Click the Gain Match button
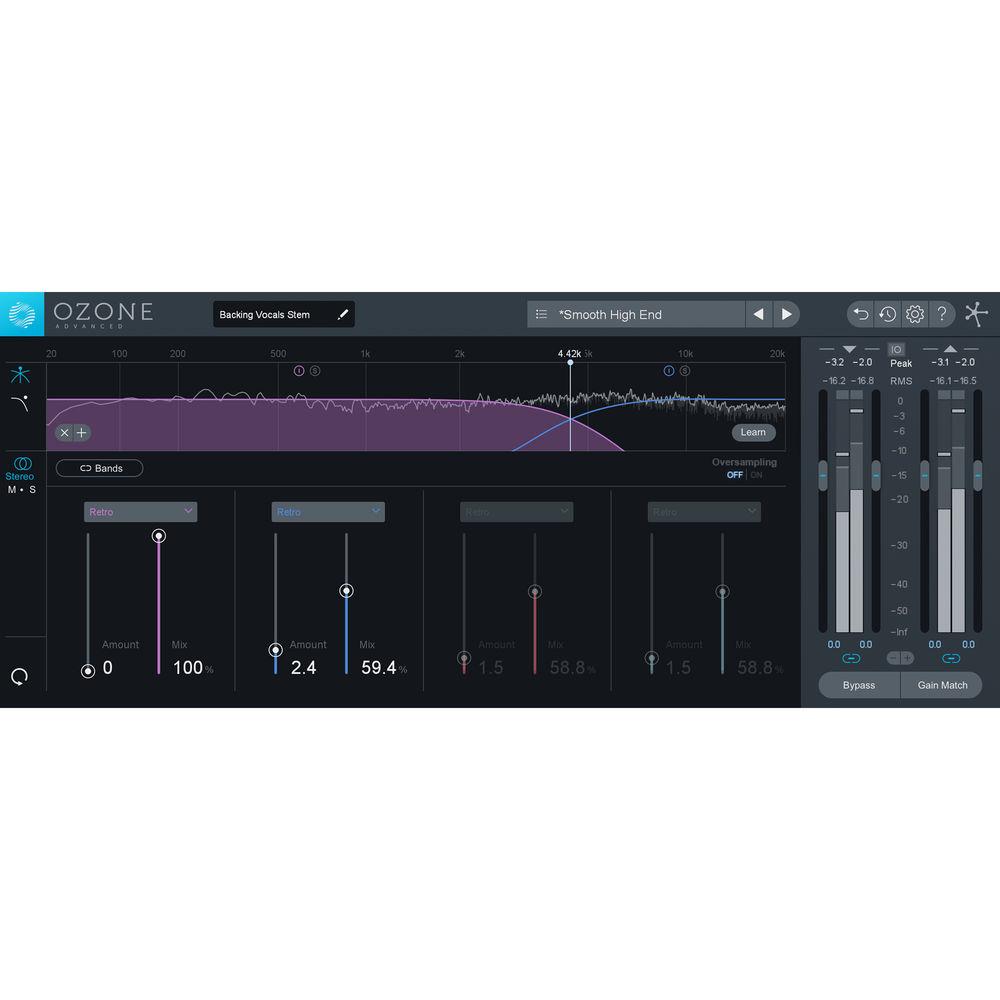1000x1000 pixels. [941, 685]
